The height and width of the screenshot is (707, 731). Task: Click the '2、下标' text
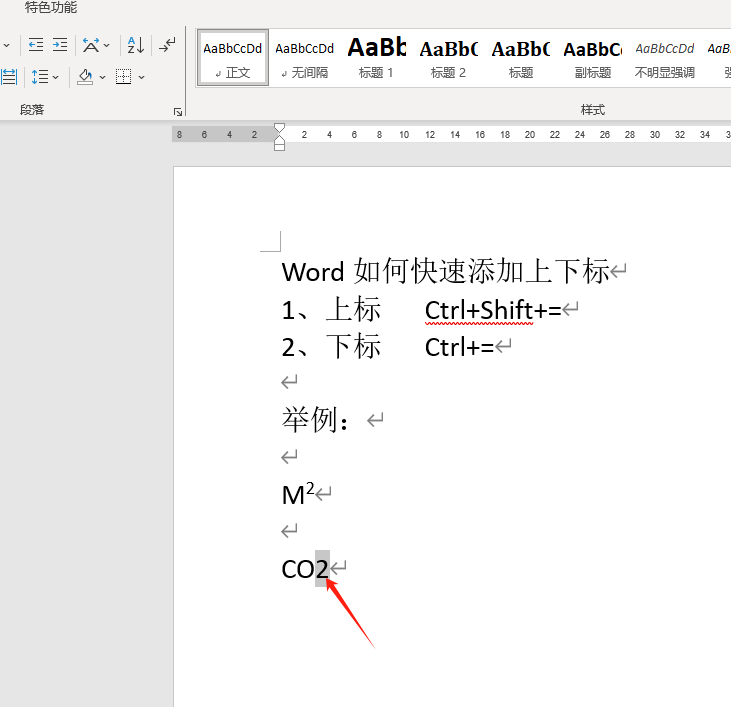point(331,347)
